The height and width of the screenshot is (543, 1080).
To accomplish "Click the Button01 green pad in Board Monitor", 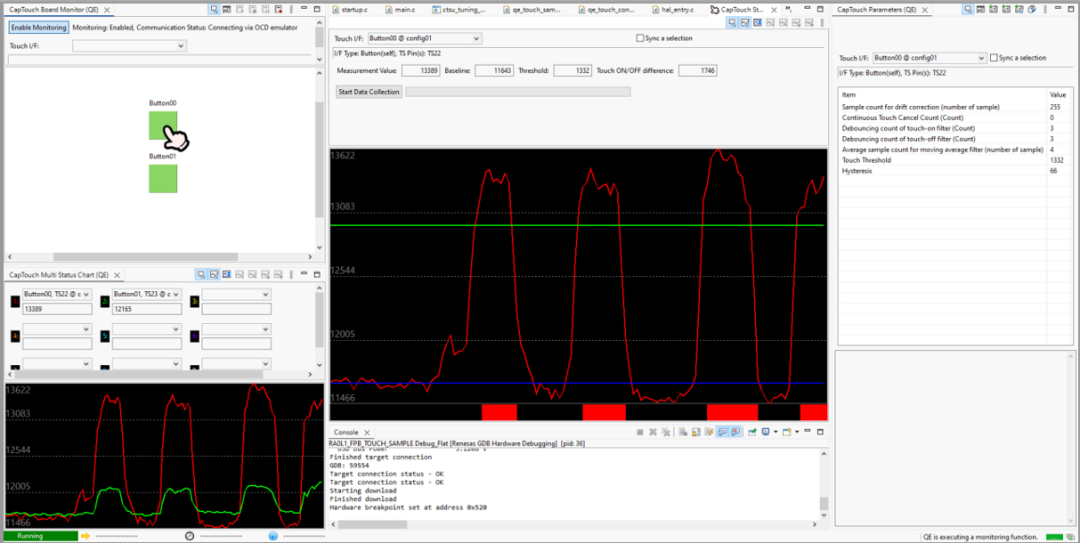I will point(163,178).
